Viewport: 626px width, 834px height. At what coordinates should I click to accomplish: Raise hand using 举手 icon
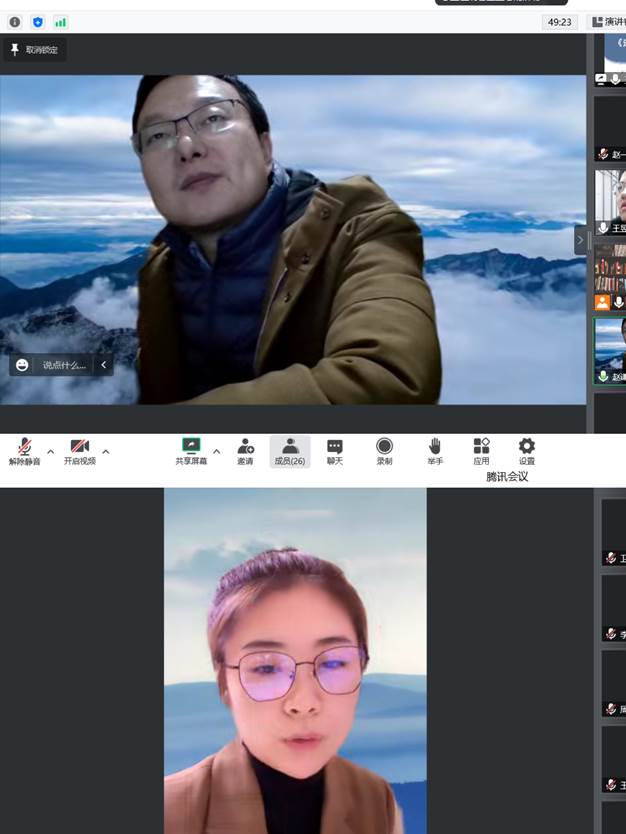[x=435, y=450]
